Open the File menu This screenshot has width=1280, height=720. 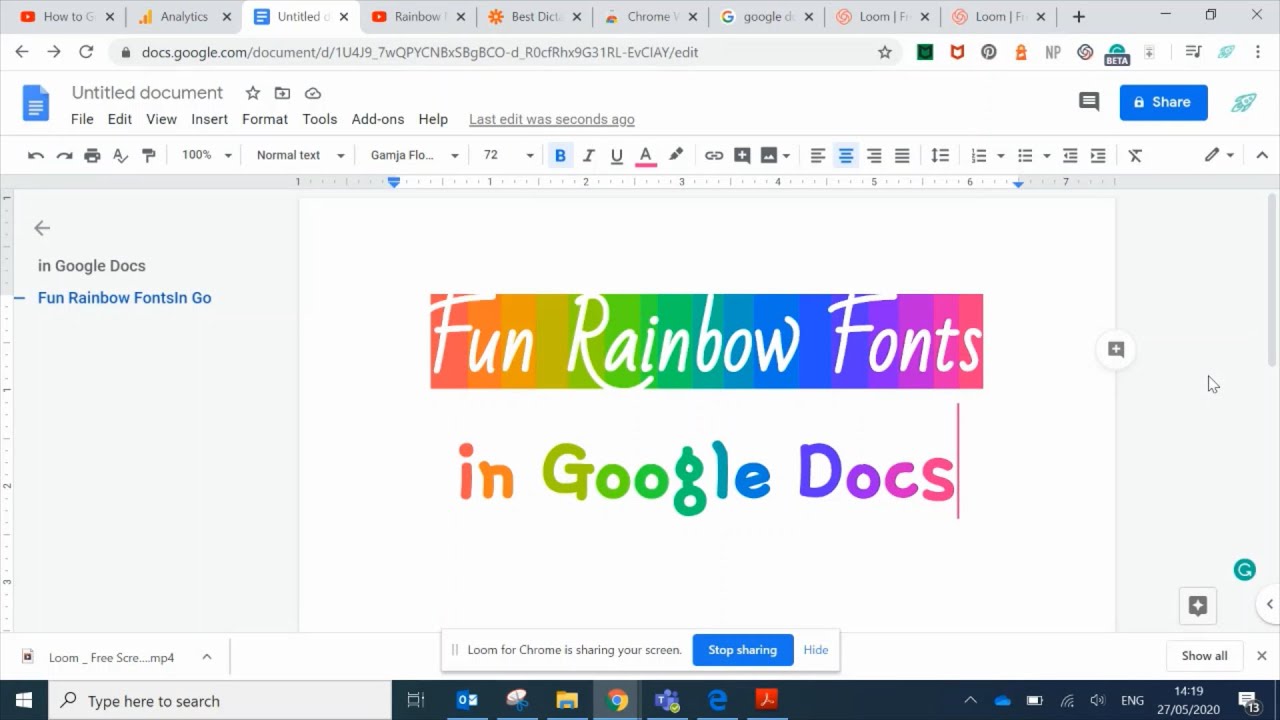82,119
